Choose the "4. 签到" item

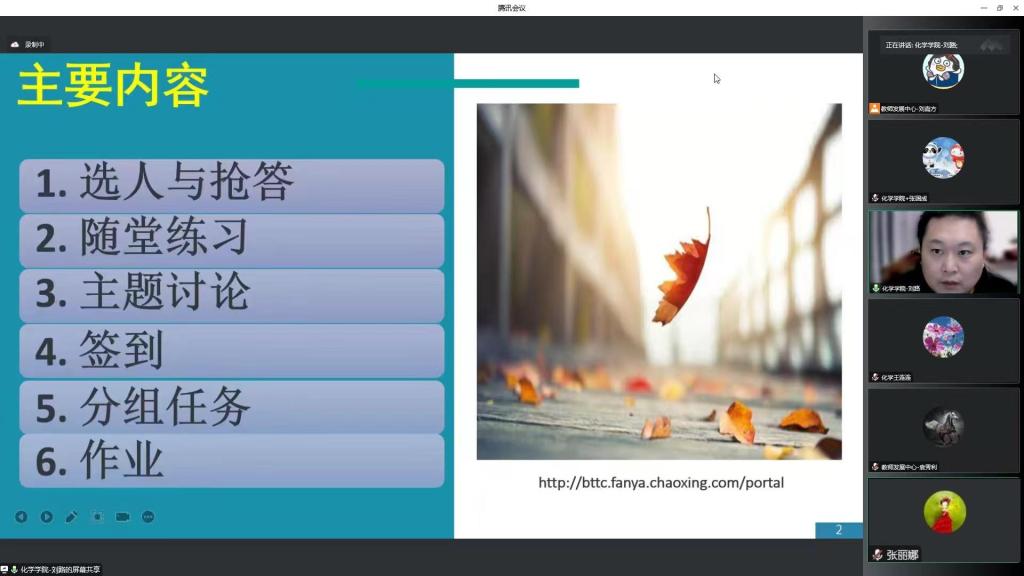pyautogui.click(x=231, y=350)
